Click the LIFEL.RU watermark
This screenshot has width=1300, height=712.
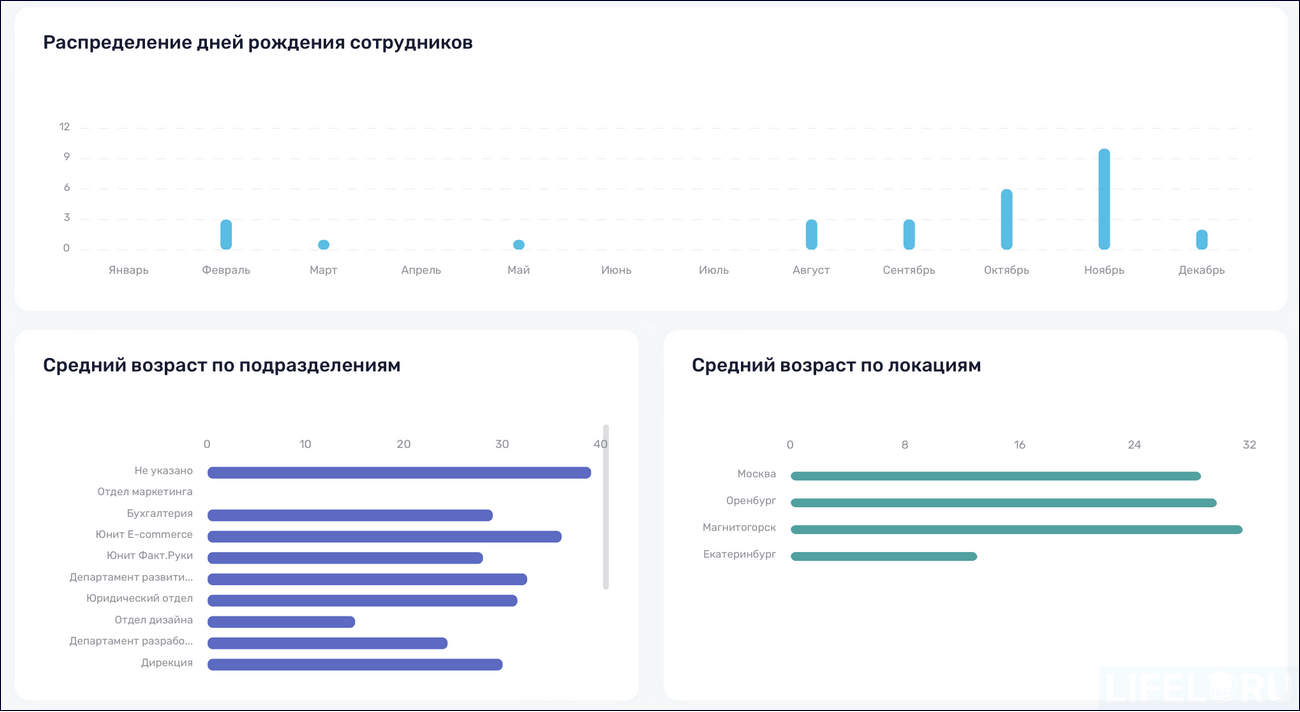pos(1193,685)
